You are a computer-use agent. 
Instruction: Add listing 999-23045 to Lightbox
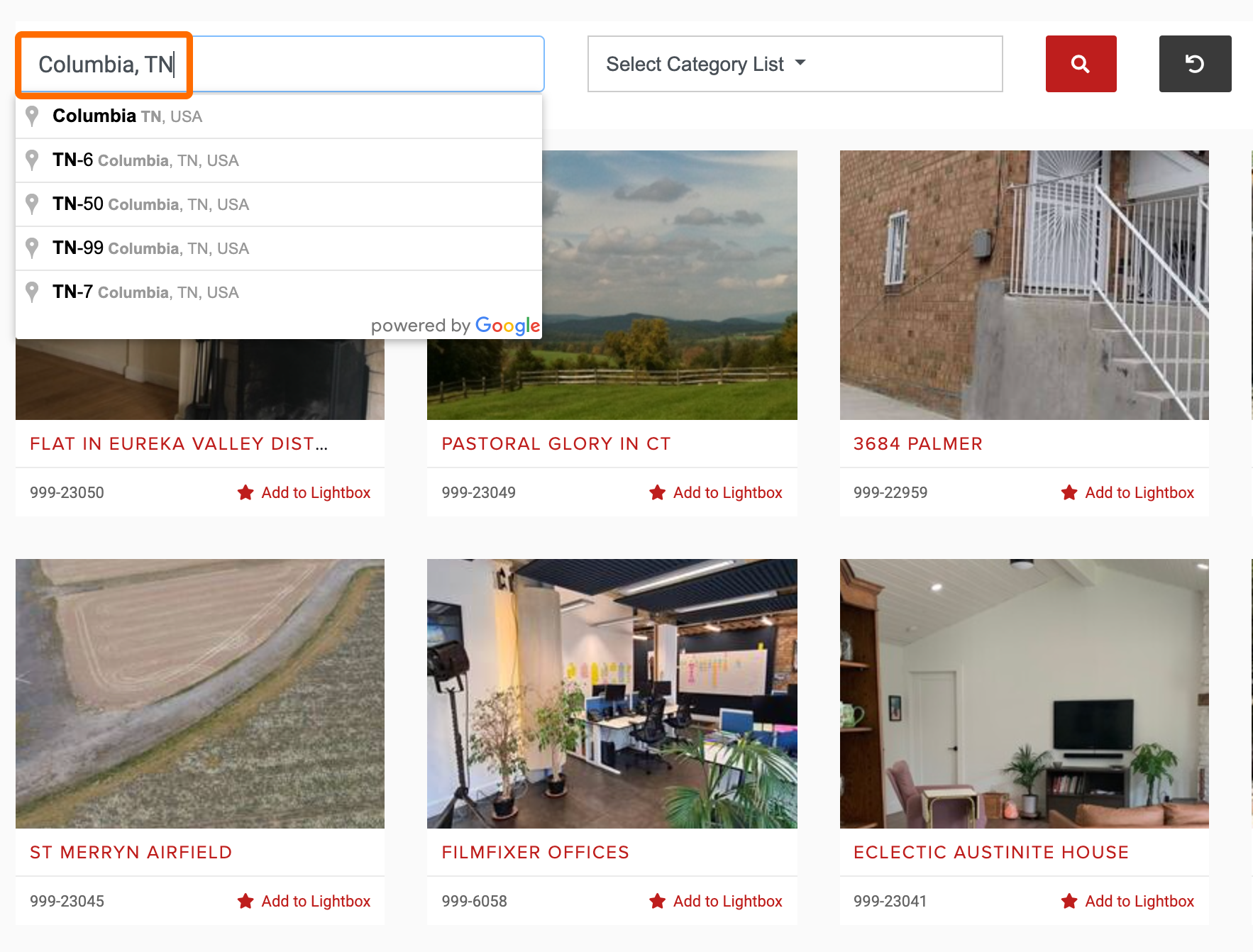(304, 901)
